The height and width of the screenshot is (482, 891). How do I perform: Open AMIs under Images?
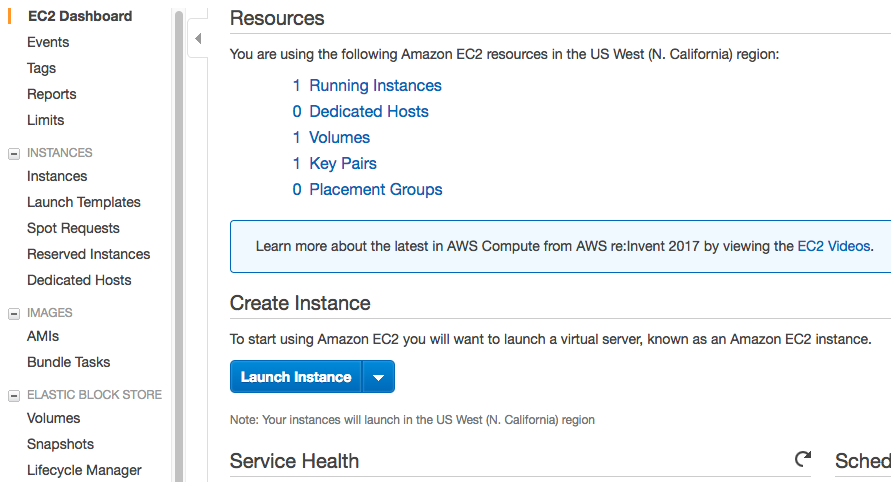pyautogui.click(x=43, y=336)
